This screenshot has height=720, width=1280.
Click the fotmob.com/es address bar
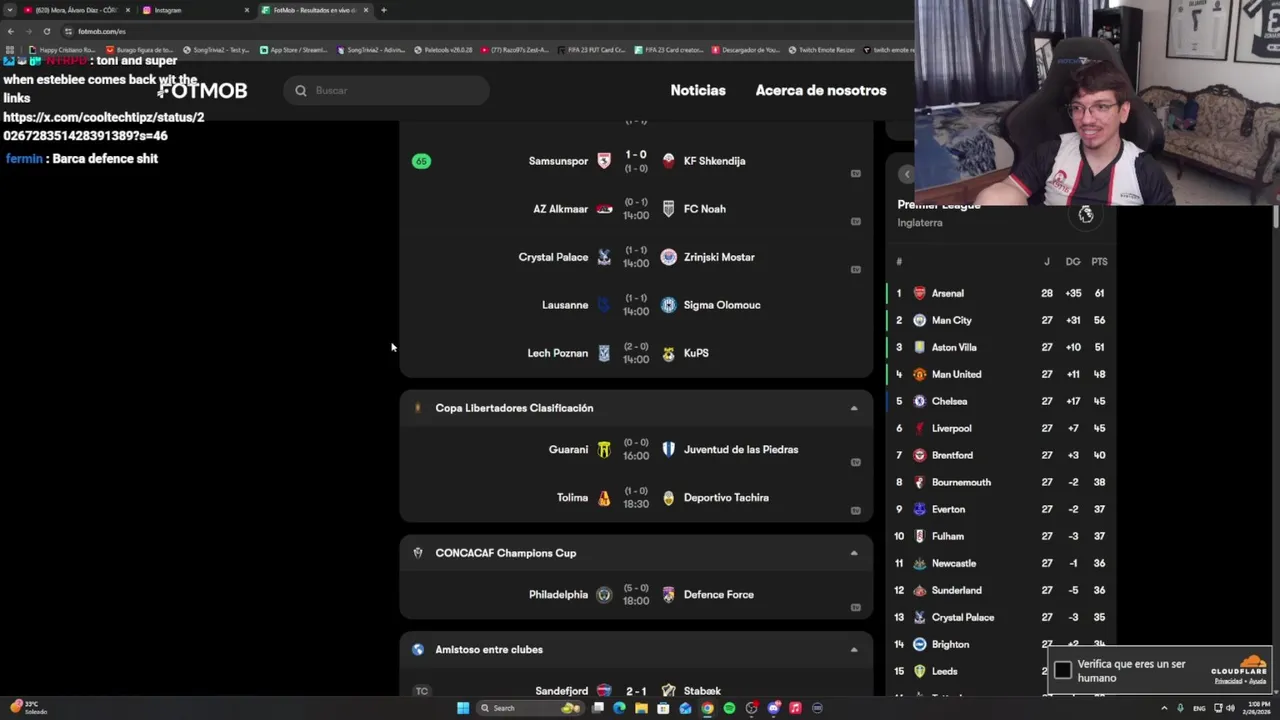point(102,31)
